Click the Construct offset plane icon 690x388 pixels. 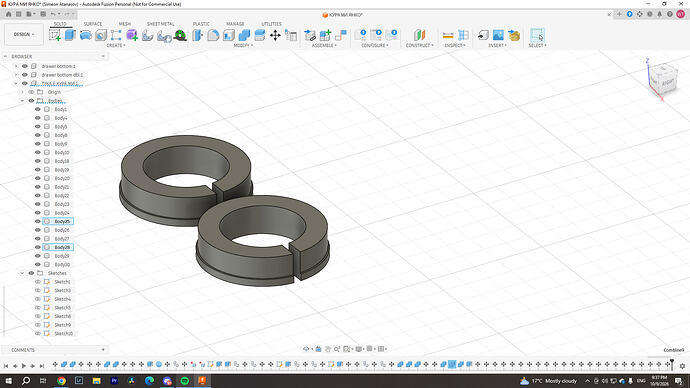(x=419, y=35)
